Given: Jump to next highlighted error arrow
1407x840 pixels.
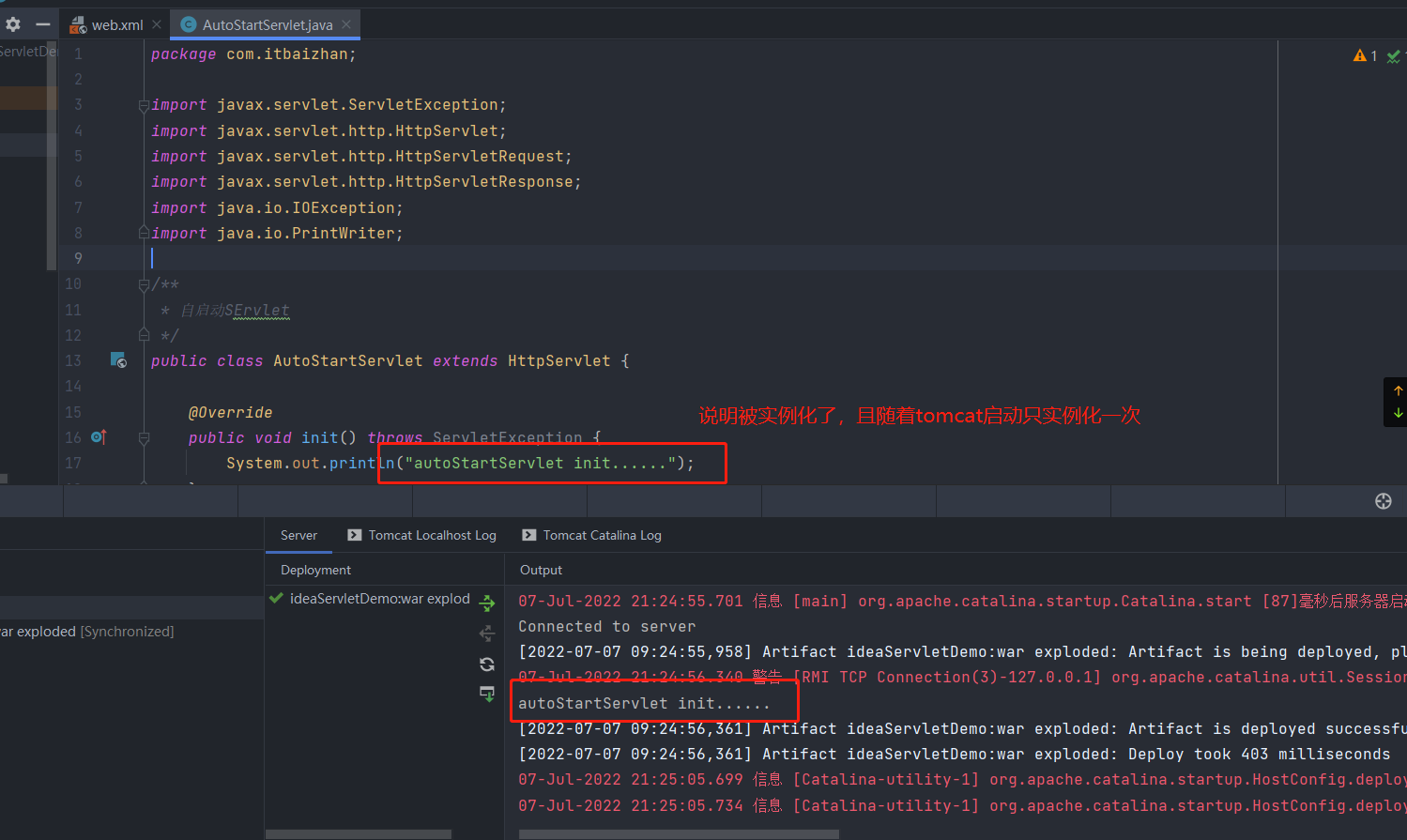Looking at the screenshot, I should click(x=1398, y=413).
